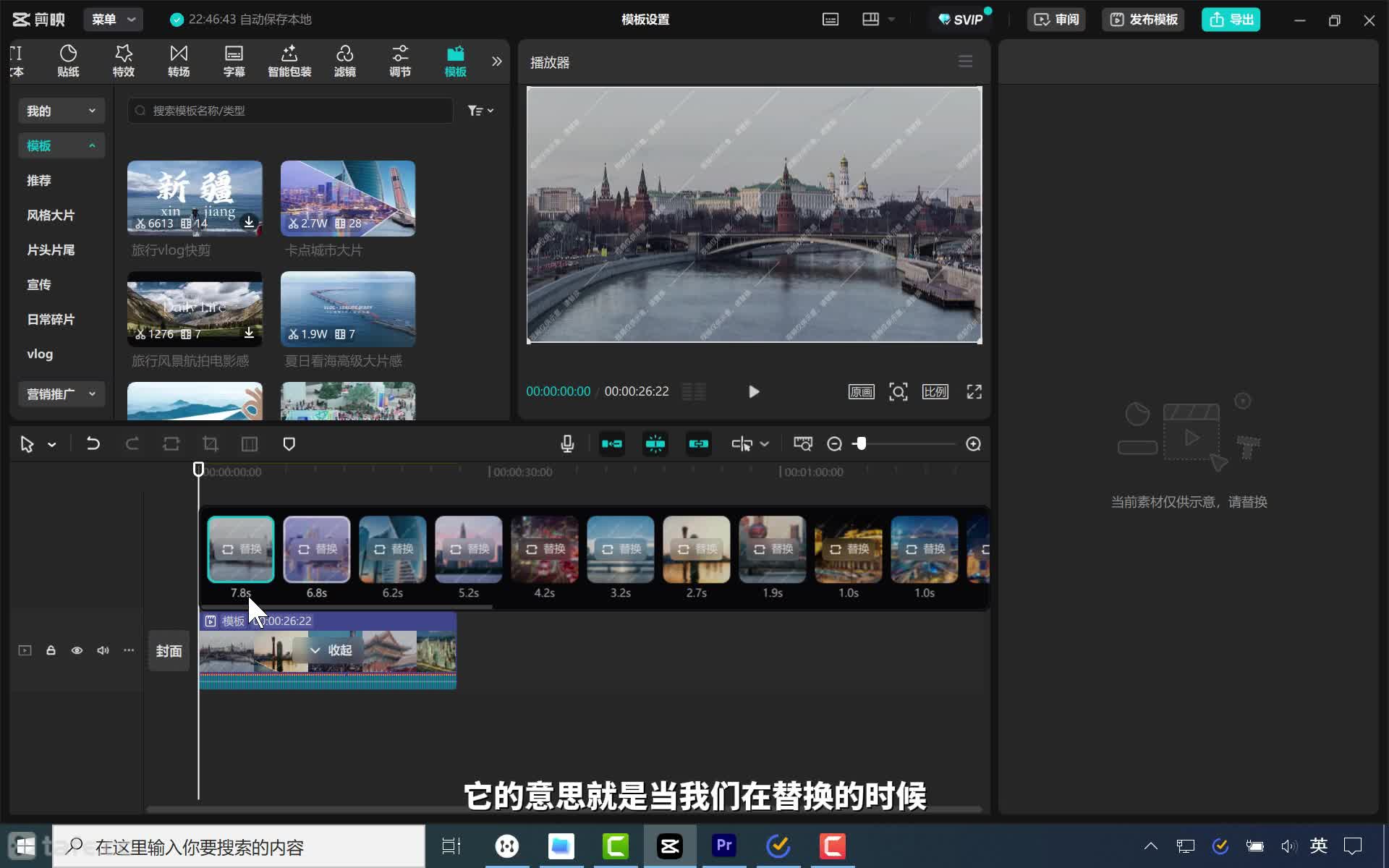Image resolution: width=1389 pixels, height=868 pixels.
Task: Open the keyboard shortcuts icon
Action: click(x=831, y=20)
